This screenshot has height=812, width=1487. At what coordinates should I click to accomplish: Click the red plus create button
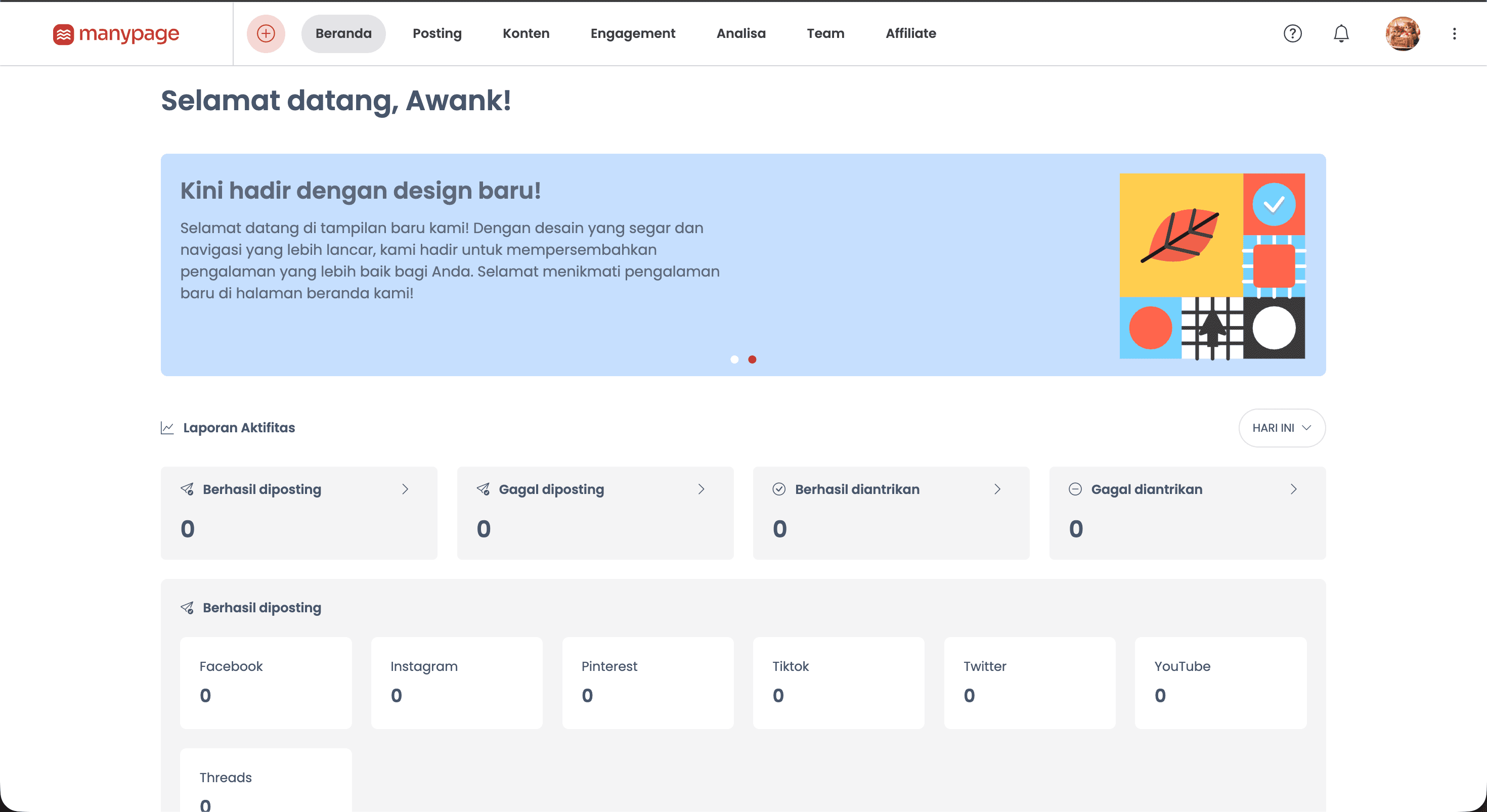point(266,33)
